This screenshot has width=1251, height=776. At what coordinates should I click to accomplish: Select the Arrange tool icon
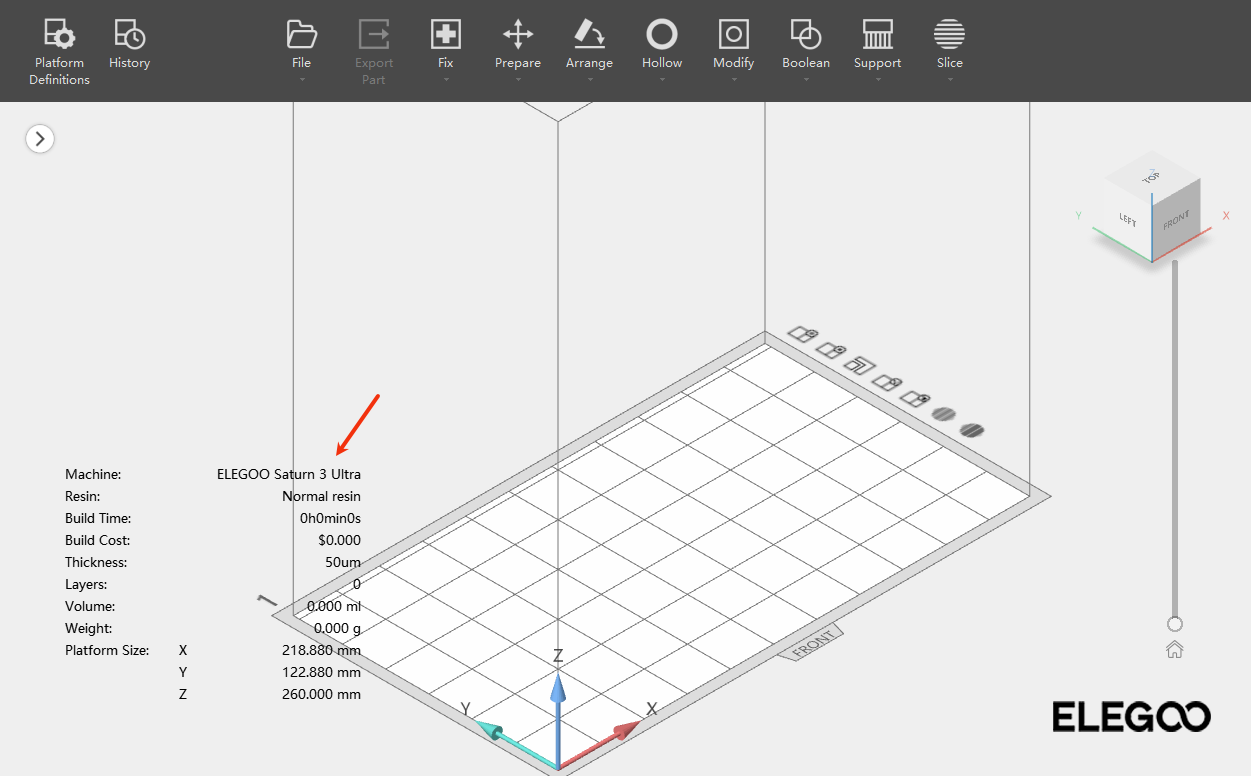pos(589,35)
